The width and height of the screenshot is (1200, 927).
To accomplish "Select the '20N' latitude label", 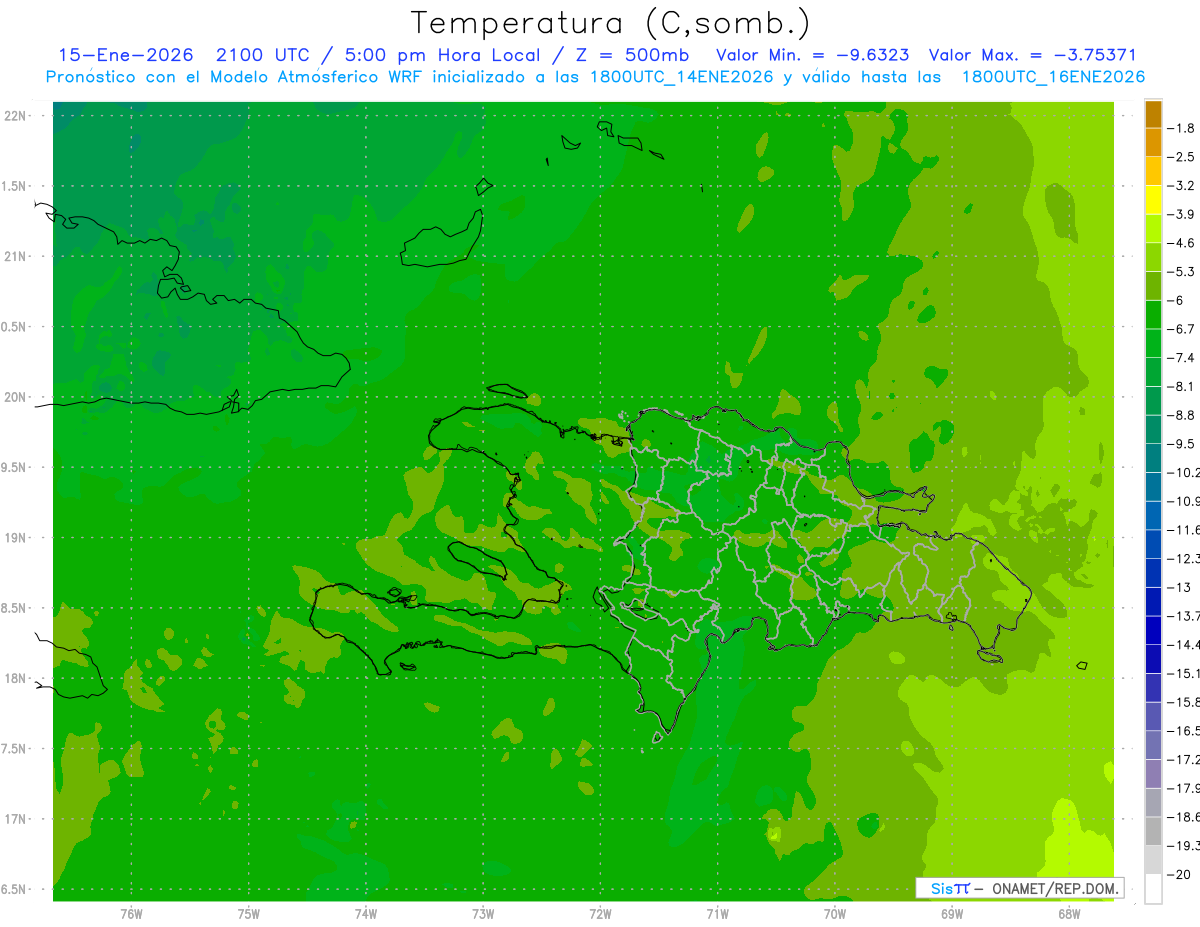I will [15, 397].
